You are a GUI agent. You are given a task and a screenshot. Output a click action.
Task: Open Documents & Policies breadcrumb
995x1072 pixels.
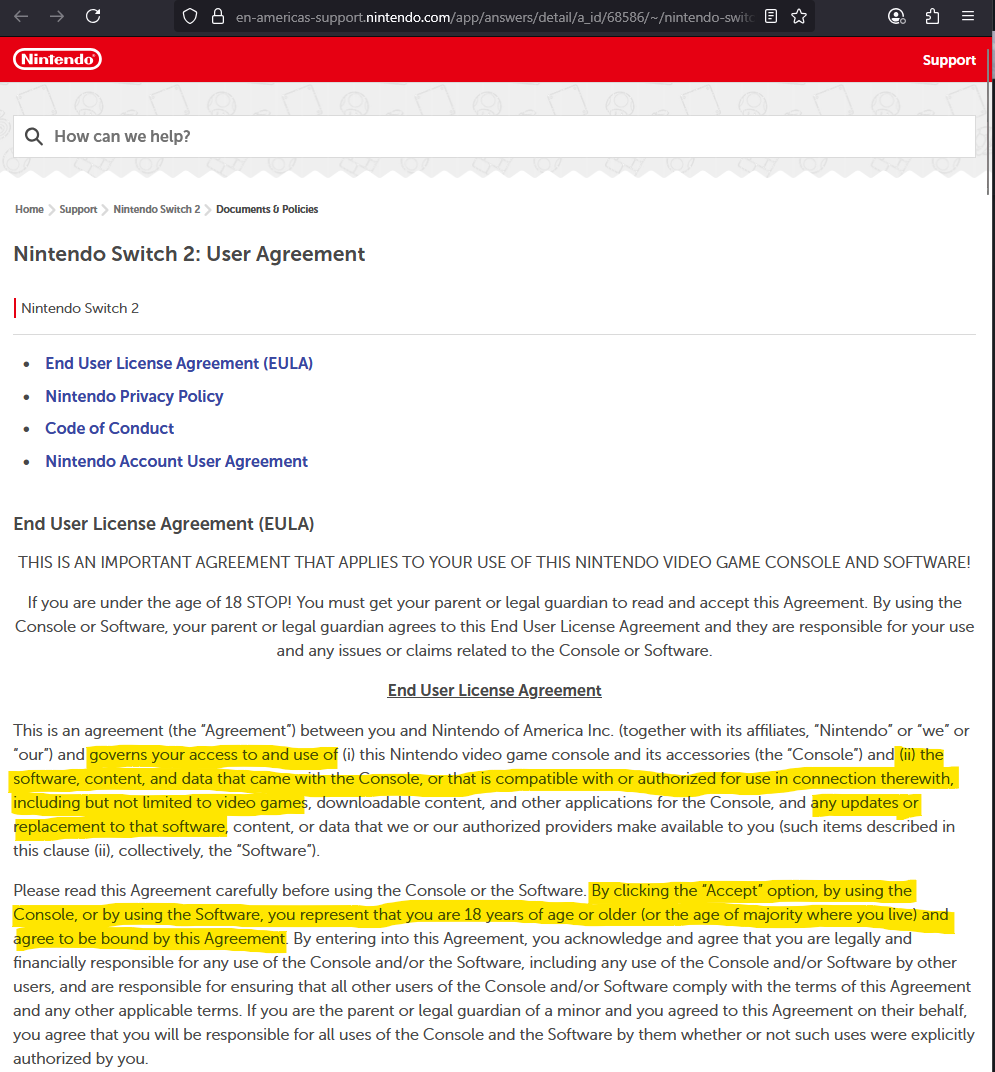(x=267, y=209)
